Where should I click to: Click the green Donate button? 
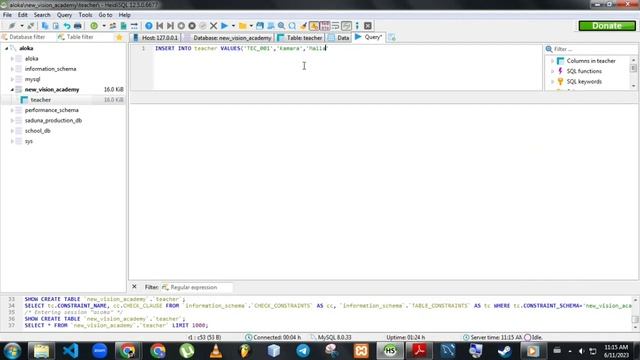pos(607,26)
